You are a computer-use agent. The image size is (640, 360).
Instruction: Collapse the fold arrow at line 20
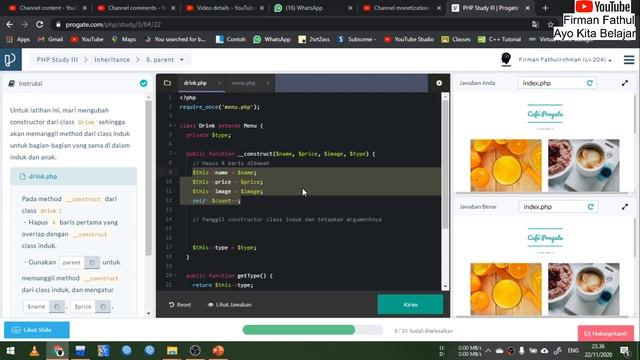tap(175, 276)
